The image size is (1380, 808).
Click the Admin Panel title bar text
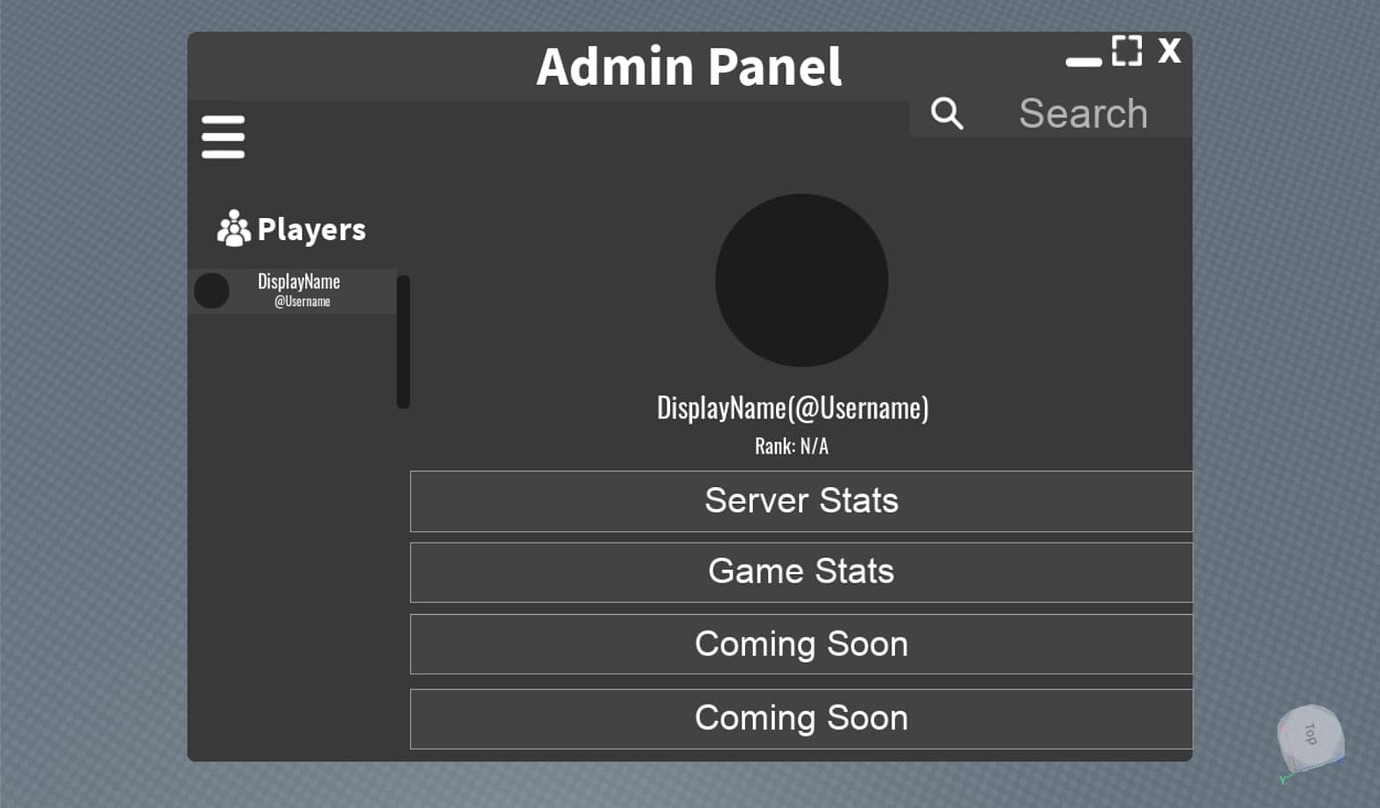pyautogui.click(x=689, y=66)
